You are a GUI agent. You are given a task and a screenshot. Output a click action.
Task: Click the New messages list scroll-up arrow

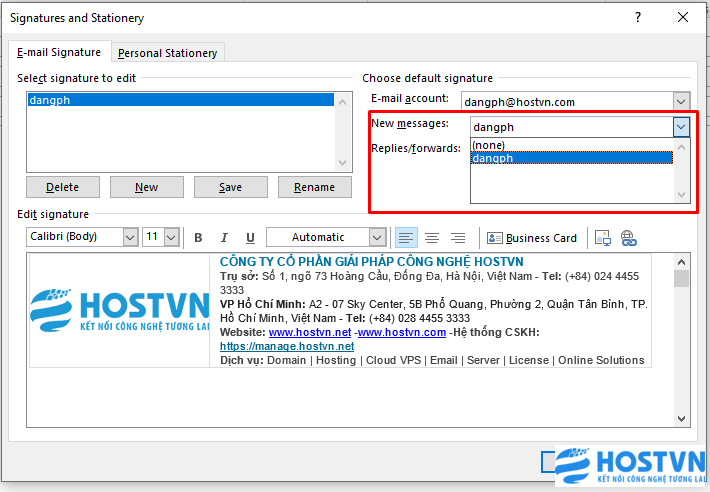(x=681, y=147)
